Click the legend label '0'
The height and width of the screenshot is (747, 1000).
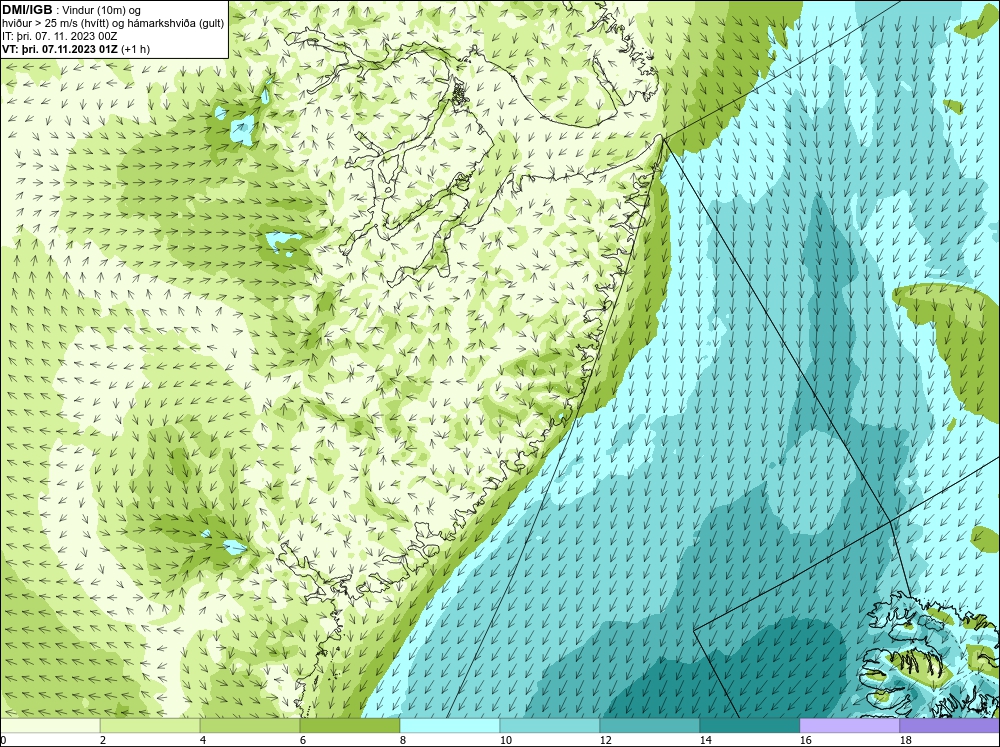3,740
